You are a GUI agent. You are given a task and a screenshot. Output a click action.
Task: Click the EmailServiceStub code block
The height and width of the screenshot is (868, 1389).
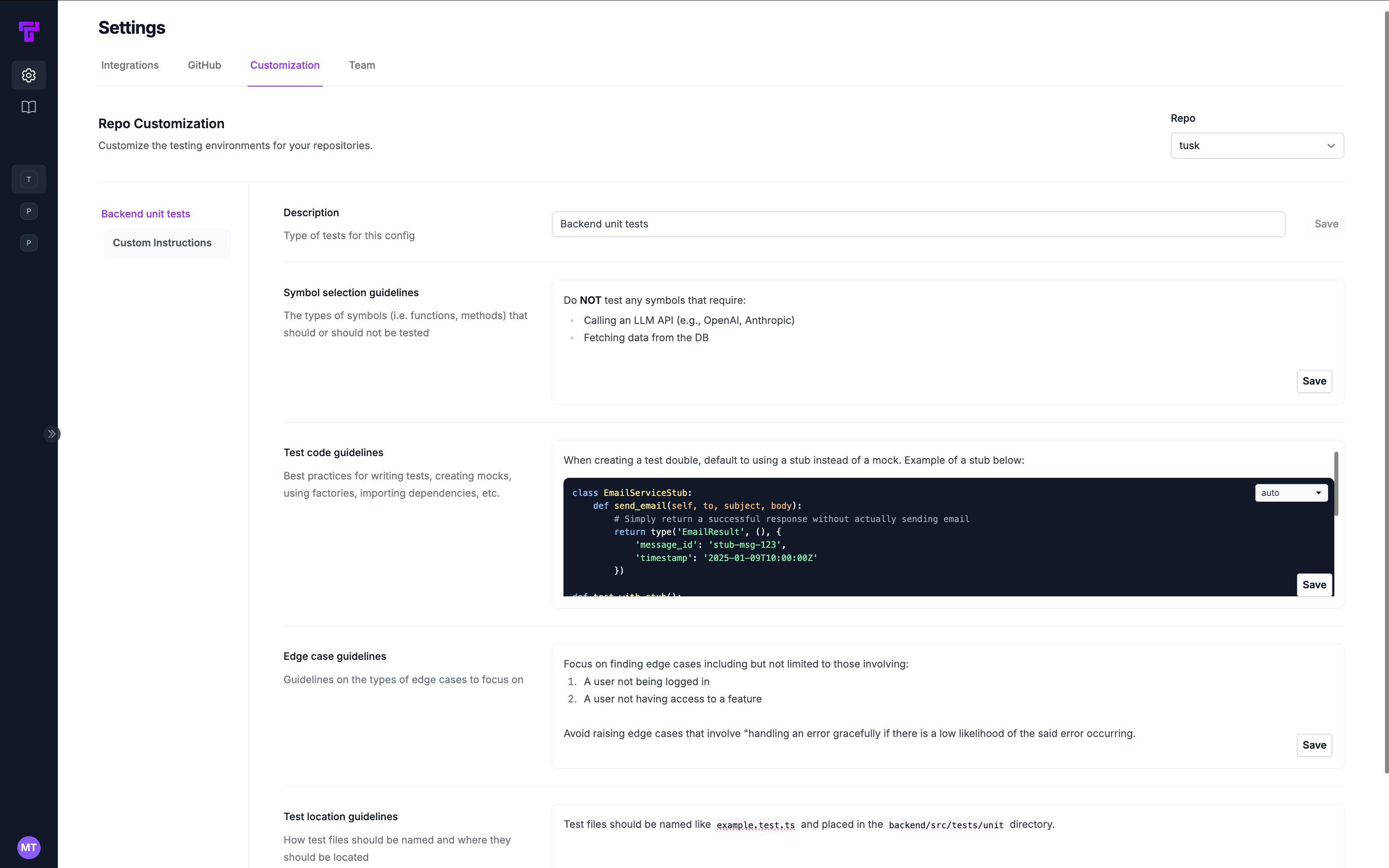[x=948, y=537]
